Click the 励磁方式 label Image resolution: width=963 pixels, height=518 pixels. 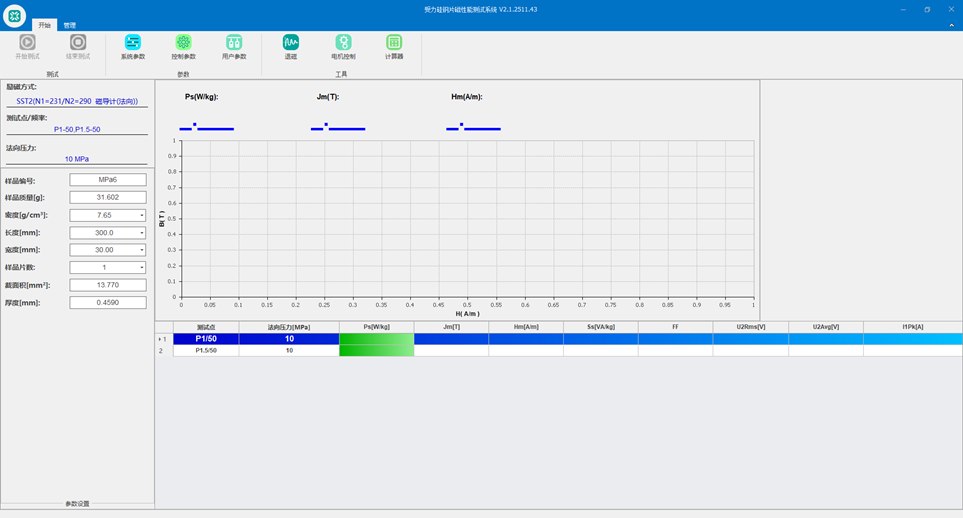21,87
